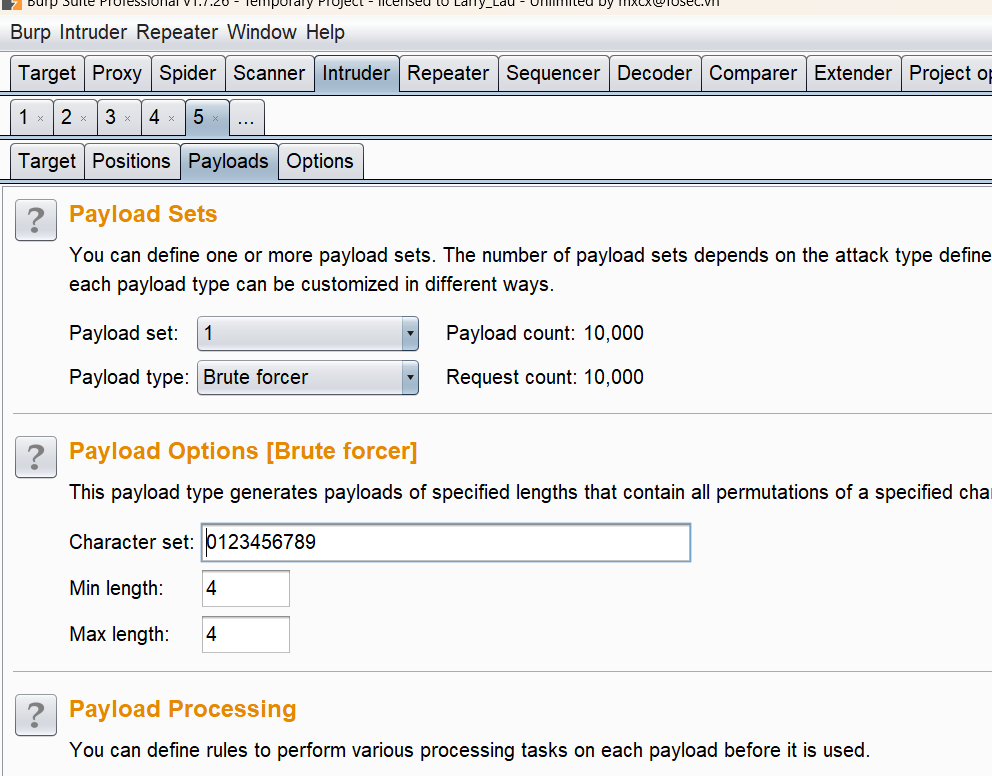Click the Payload Processing heading
This screenshot has height=776, width=992.
(x=183, y=710)
